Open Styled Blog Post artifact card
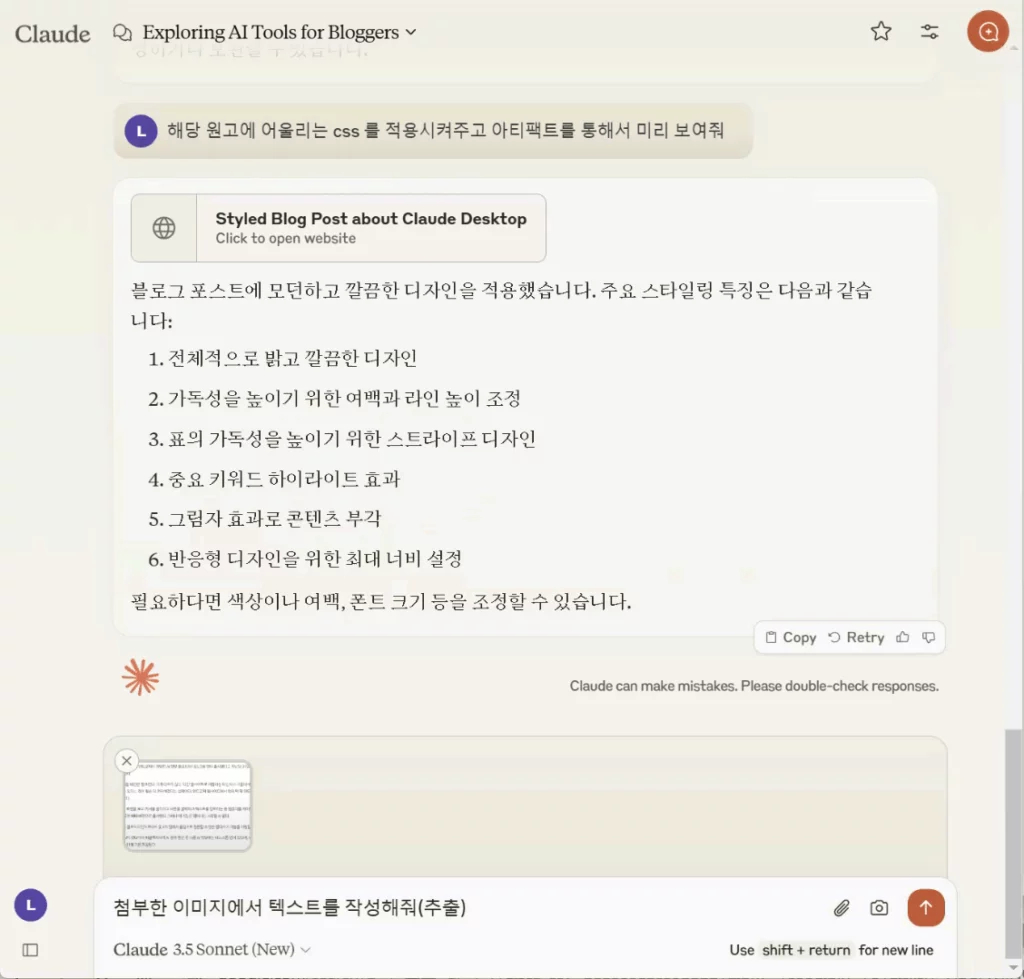 tap(338, 228)
